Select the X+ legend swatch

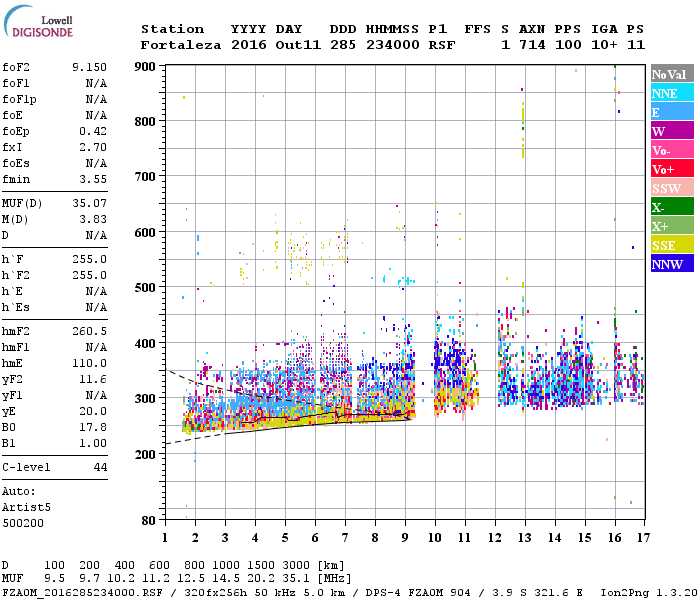[672, 226]
